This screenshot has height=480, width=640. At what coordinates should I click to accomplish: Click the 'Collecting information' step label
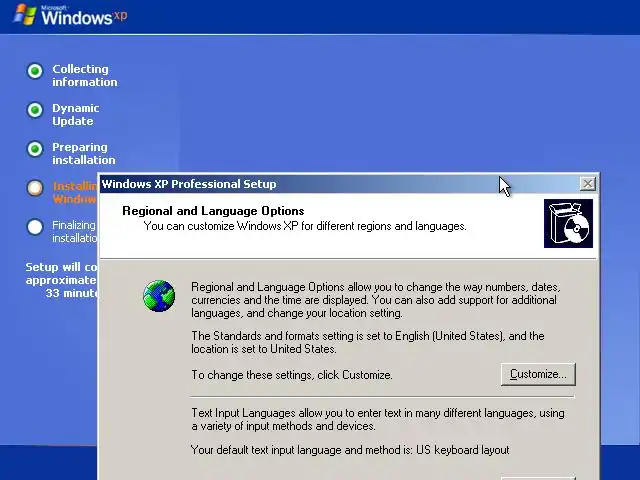point(84,76)
